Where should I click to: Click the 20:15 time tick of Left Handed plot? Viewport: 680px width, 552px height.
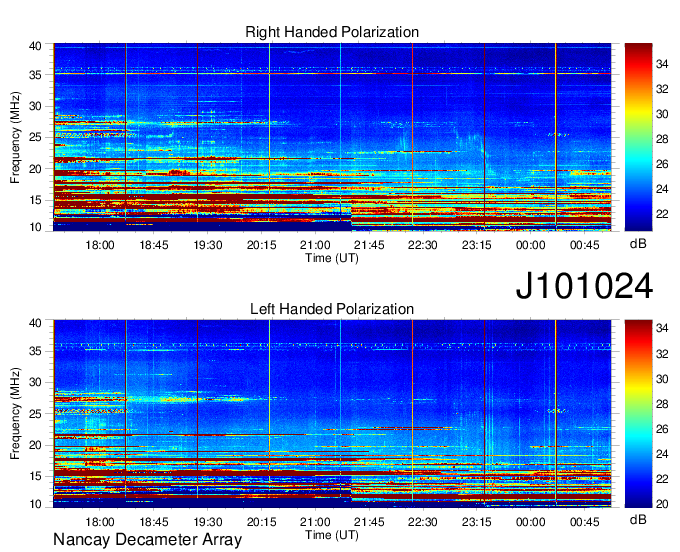(x=261, y=522)
